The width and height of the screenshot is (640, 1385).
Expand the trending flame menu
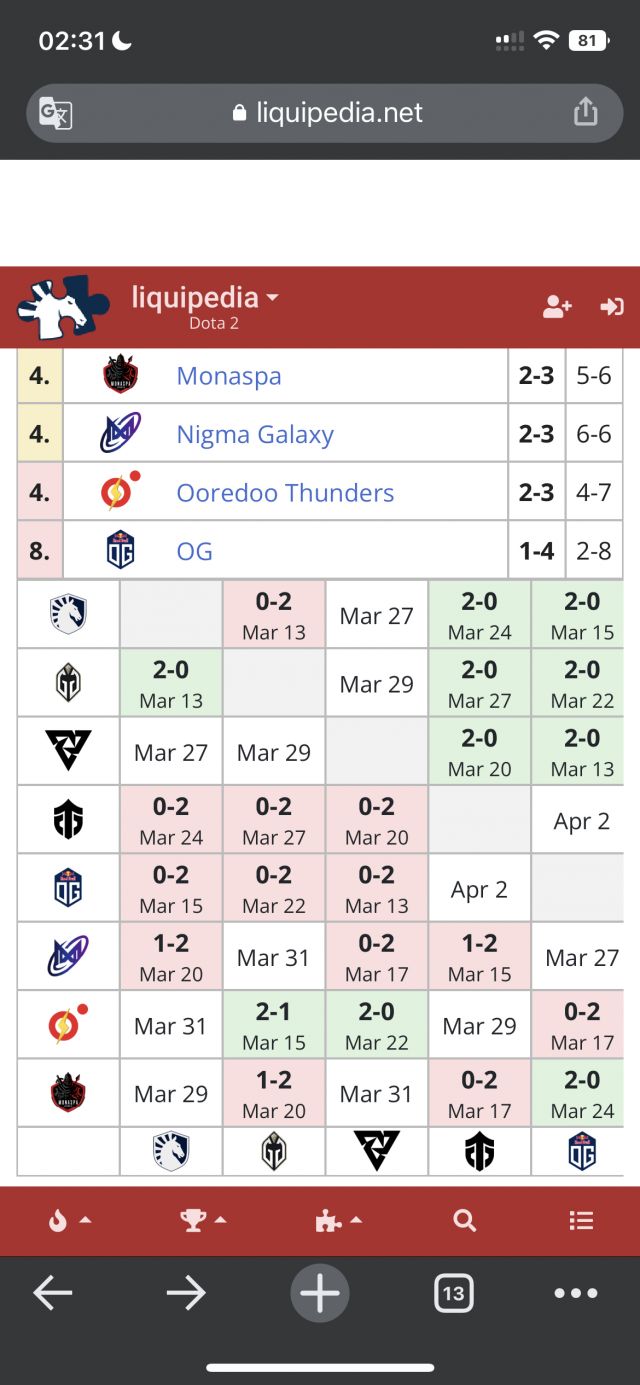(x=70, y=1220)
